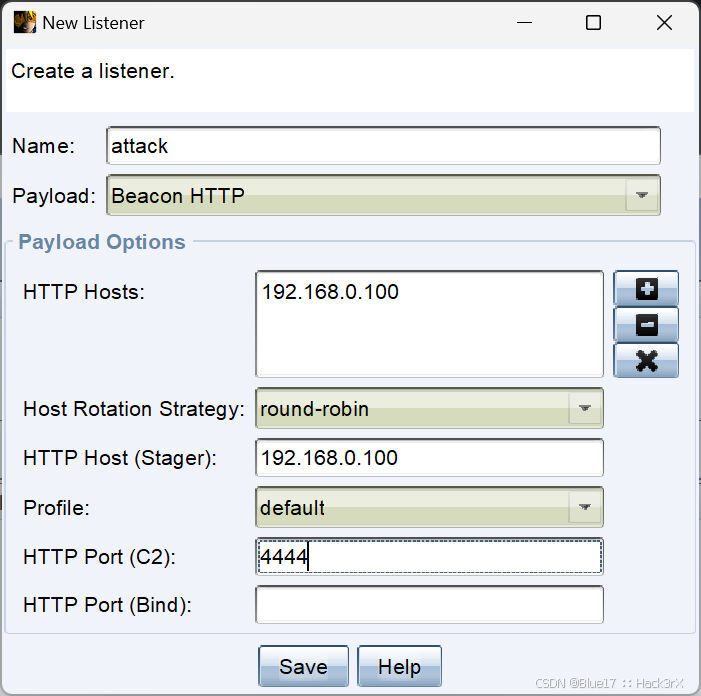Focus the empty HTTP Port (Bind) field
Image resolution: width=701 pixels, height=696 pixels.
click(x=429, y=605)
